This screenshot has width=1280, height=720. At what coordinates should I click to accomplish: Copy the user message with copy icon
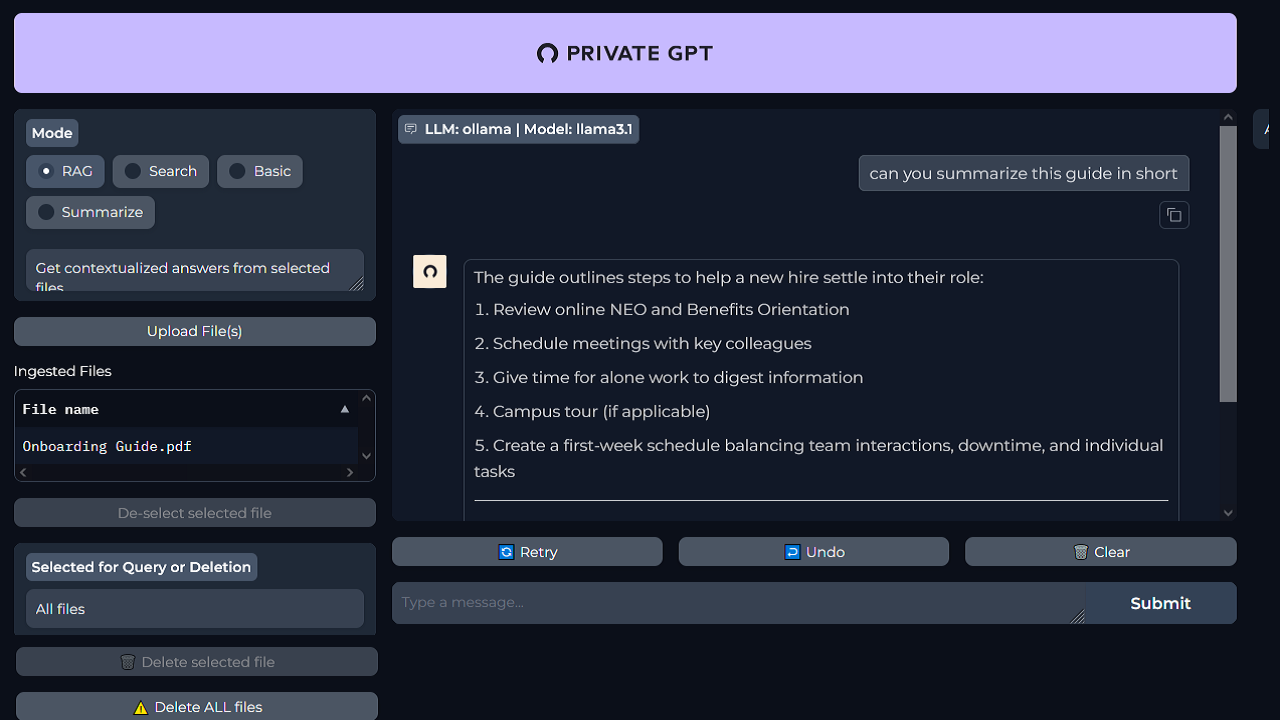tap(1174, 215)
